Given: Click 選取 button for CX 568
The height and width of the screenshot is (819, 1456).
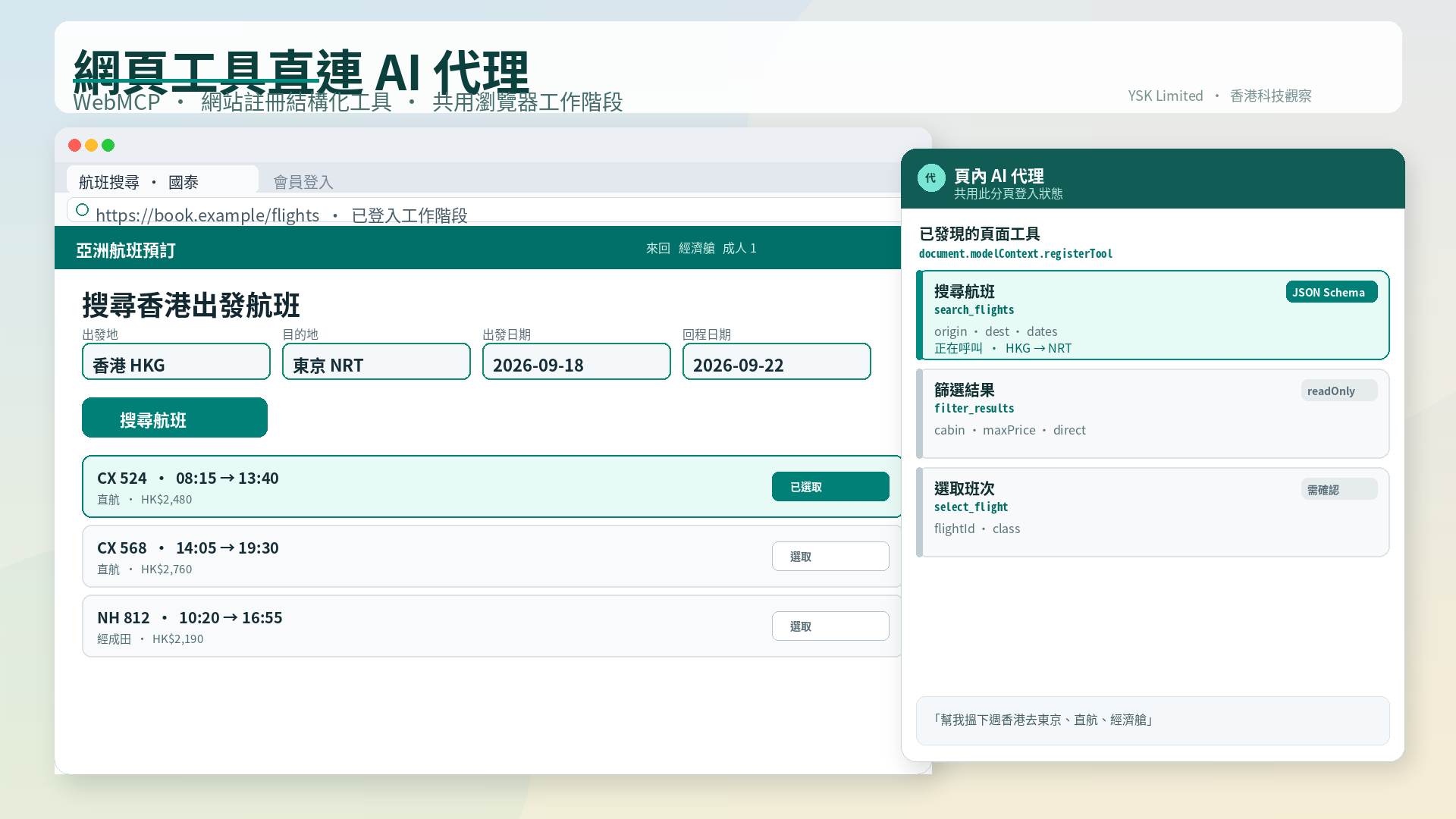Looking at the screenshot, I should [830, 557].
